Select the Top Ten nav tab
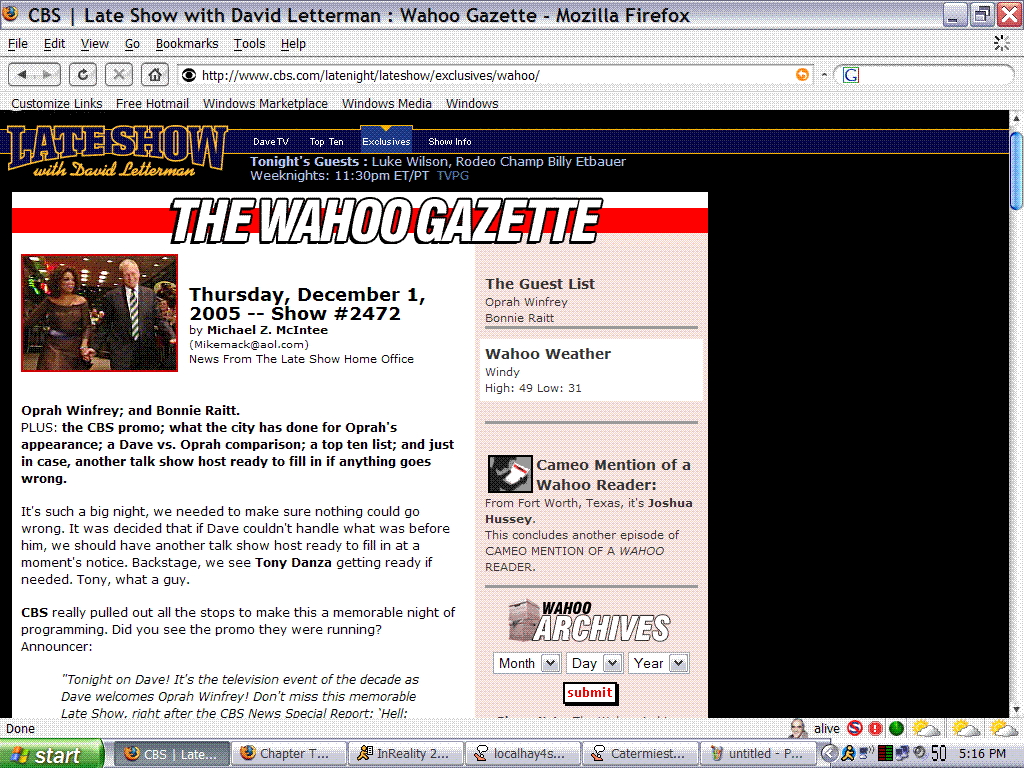 coord(327,142)
